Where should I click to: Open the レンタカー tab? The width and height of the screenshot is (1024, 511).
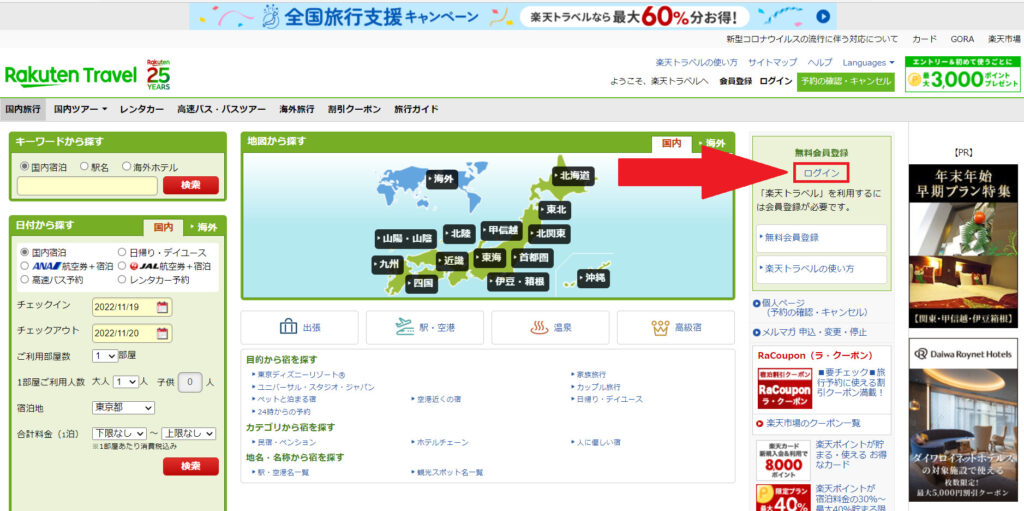(142, 109)
